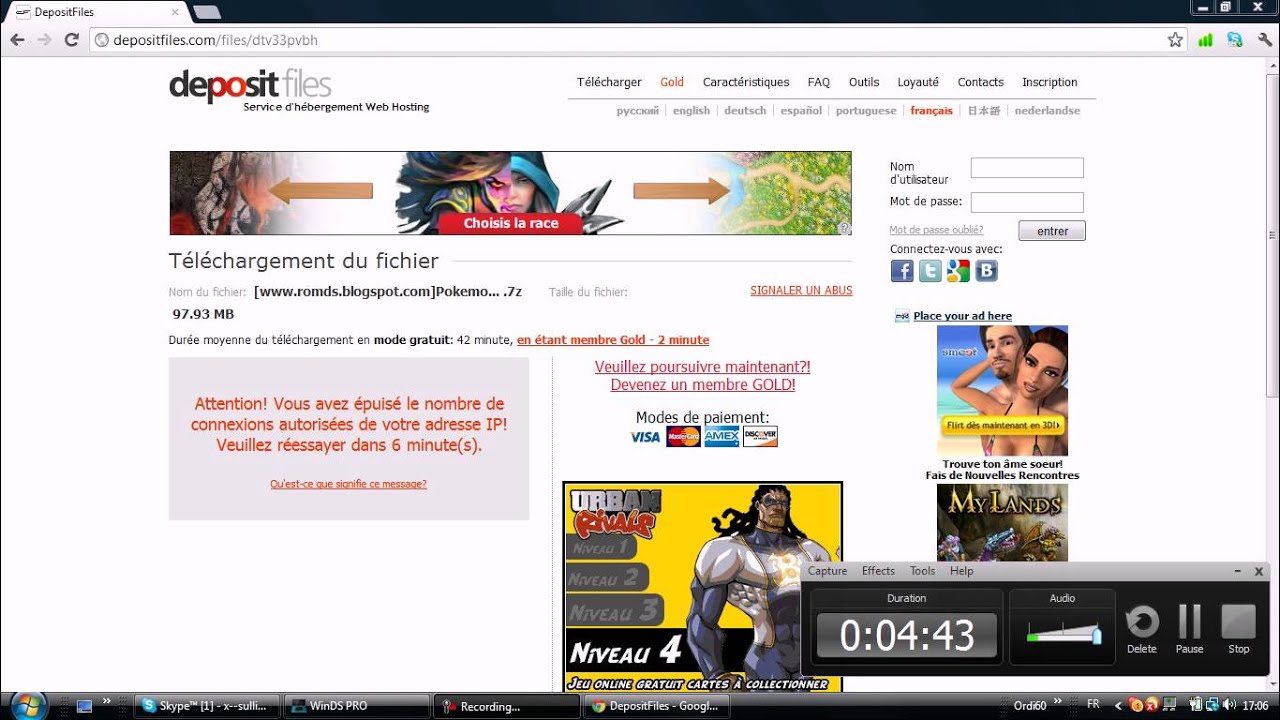Open the Loyauté menu item
This screenshot has width=1280, height=720.
[x=918, y=82]
